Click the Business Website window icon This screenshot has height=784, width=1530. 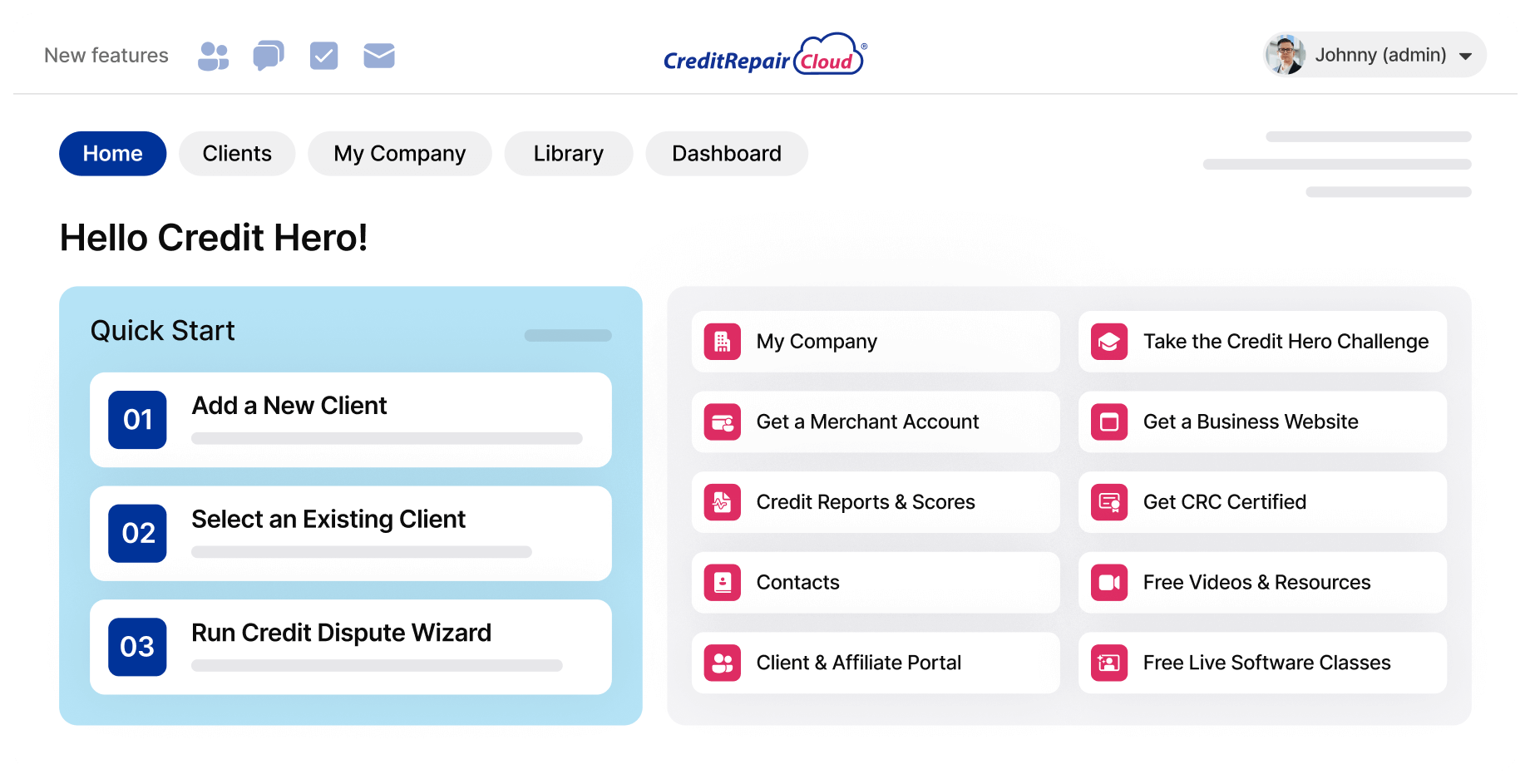click(1109, 422)
